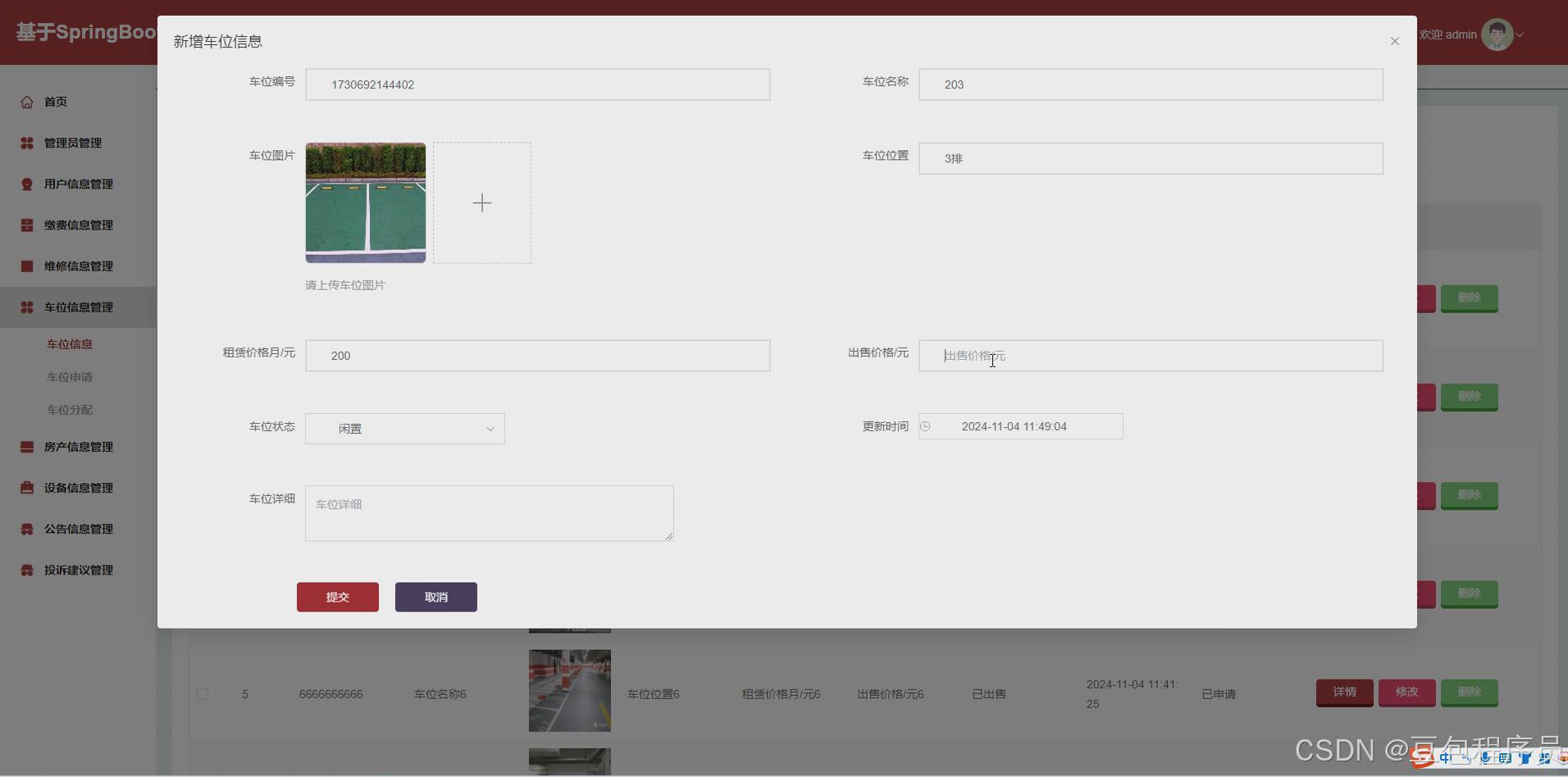Click the uploaded parking spot image thumbnail
The height and width of the screenshot is (777, 1568).
point(365,202)
